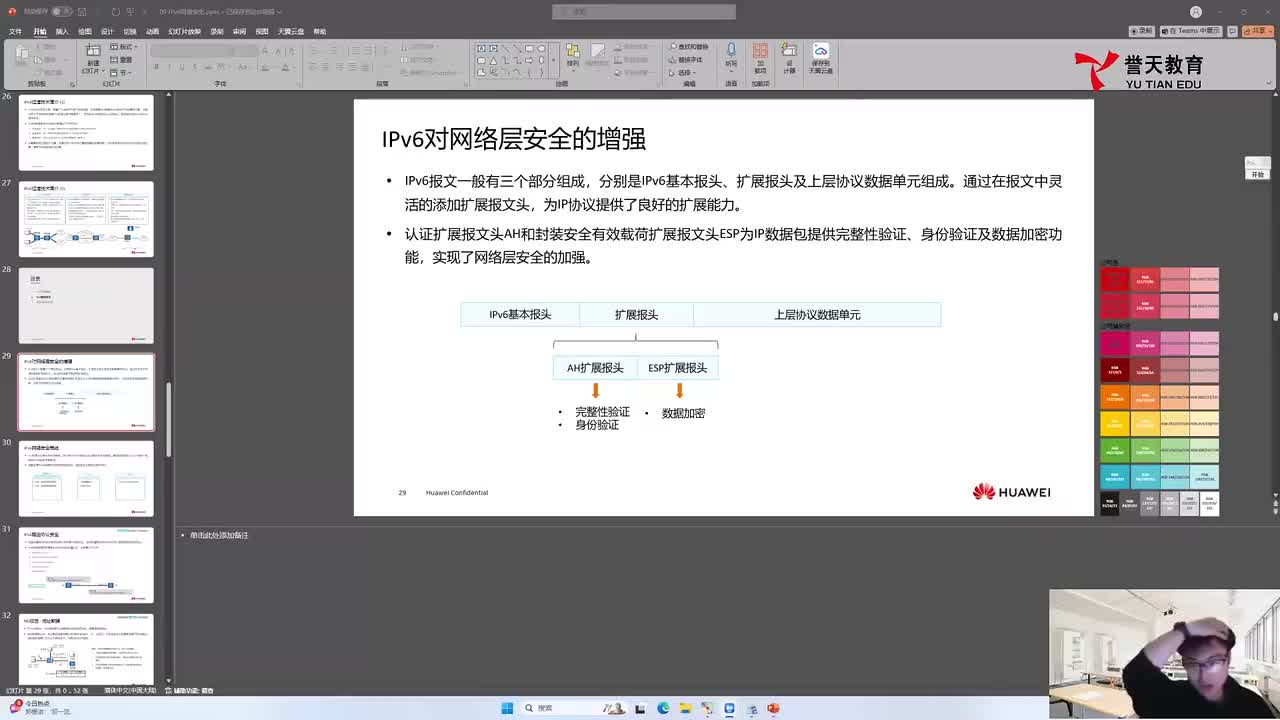Click the slide title 'IPv6对网络层安全的增强'
Image resolution: width=1280 pixels, height=720 pixels.
tap(514, 139)
